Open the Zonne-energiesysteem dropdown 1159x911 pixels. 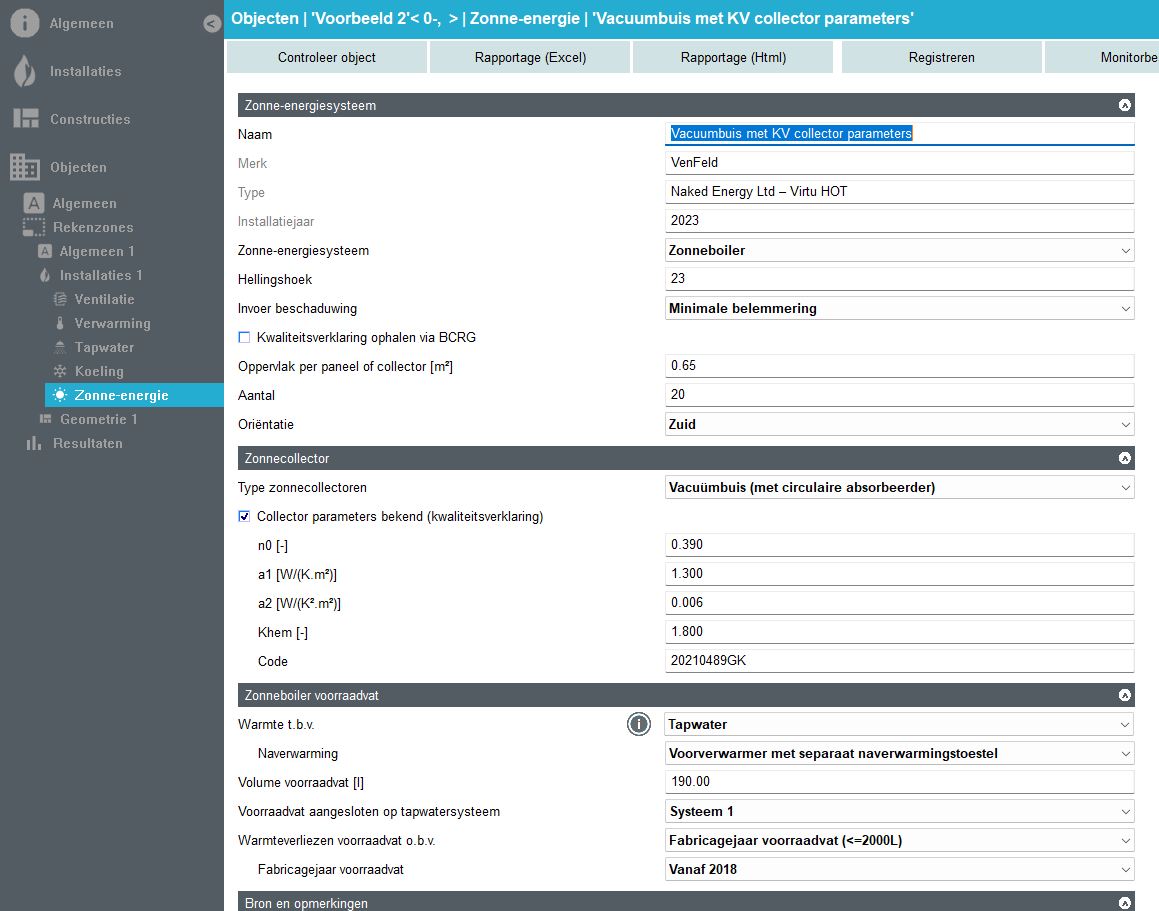tap(899, 250)
